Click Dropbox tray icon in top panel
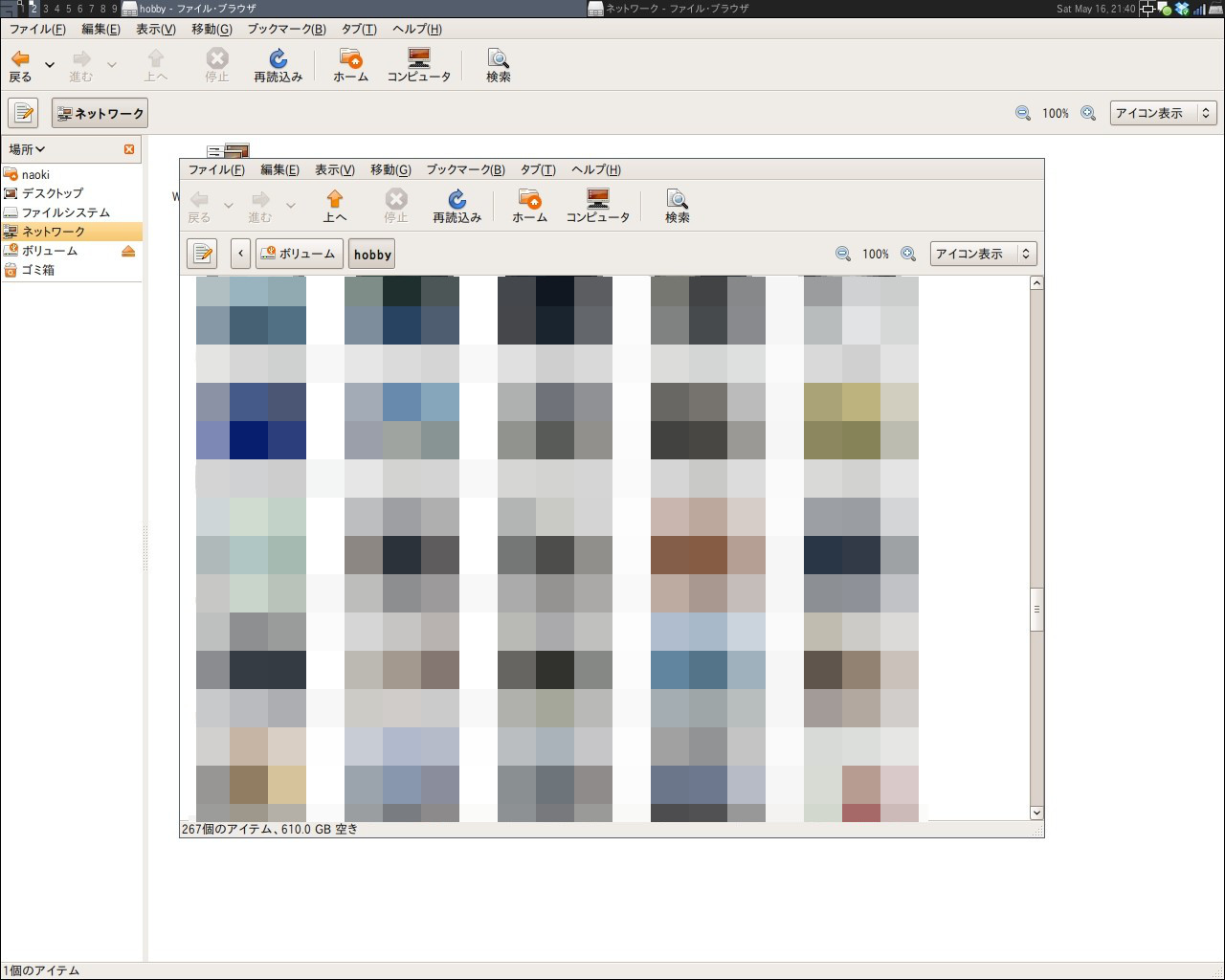 1182,9
